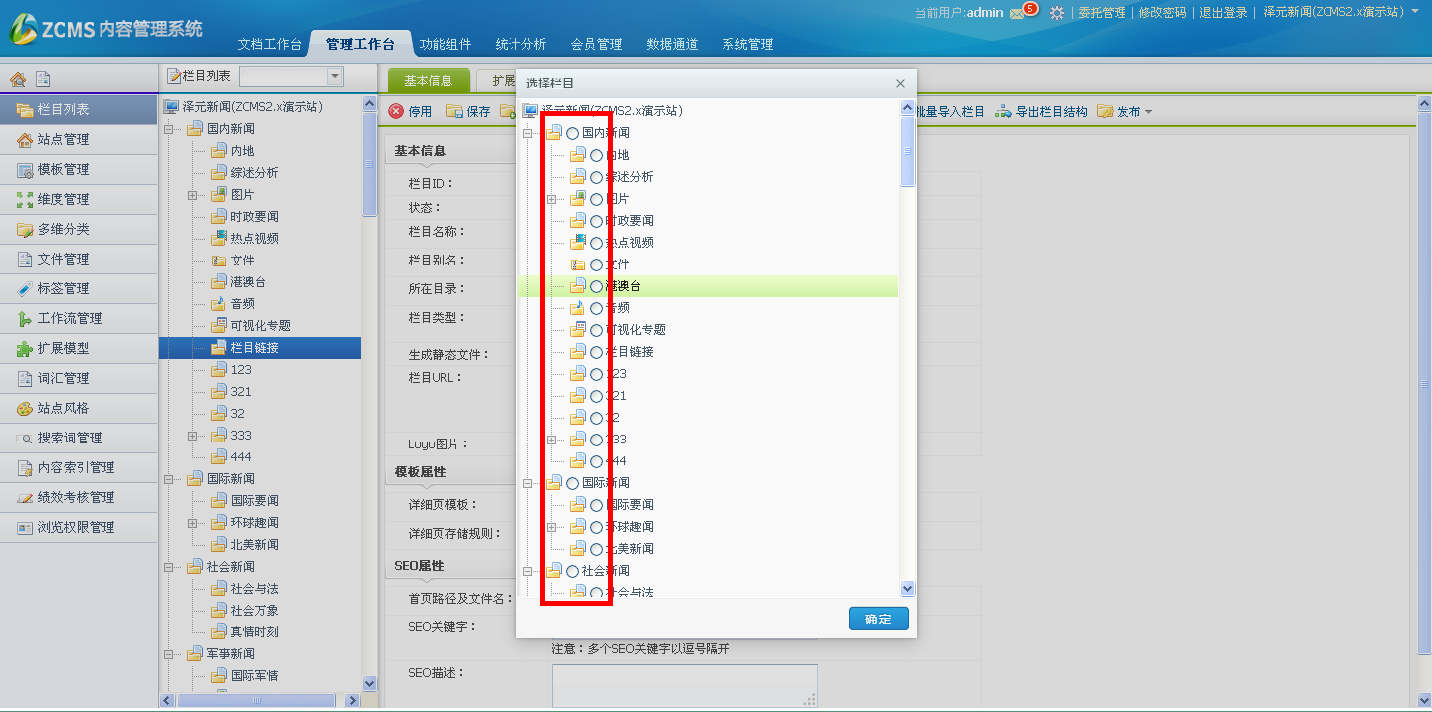
Task: Click the 确定 confirm button in dialog
Action: tap(878, 619)
